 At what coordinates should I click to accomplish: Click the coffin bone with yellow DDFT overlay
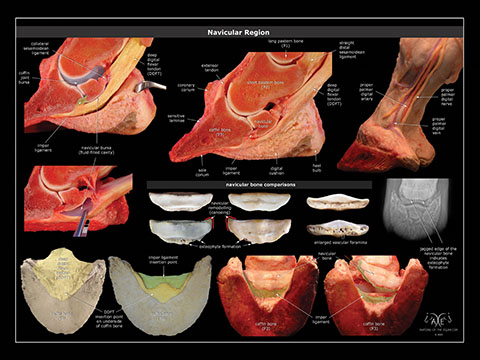coord(63,291)
